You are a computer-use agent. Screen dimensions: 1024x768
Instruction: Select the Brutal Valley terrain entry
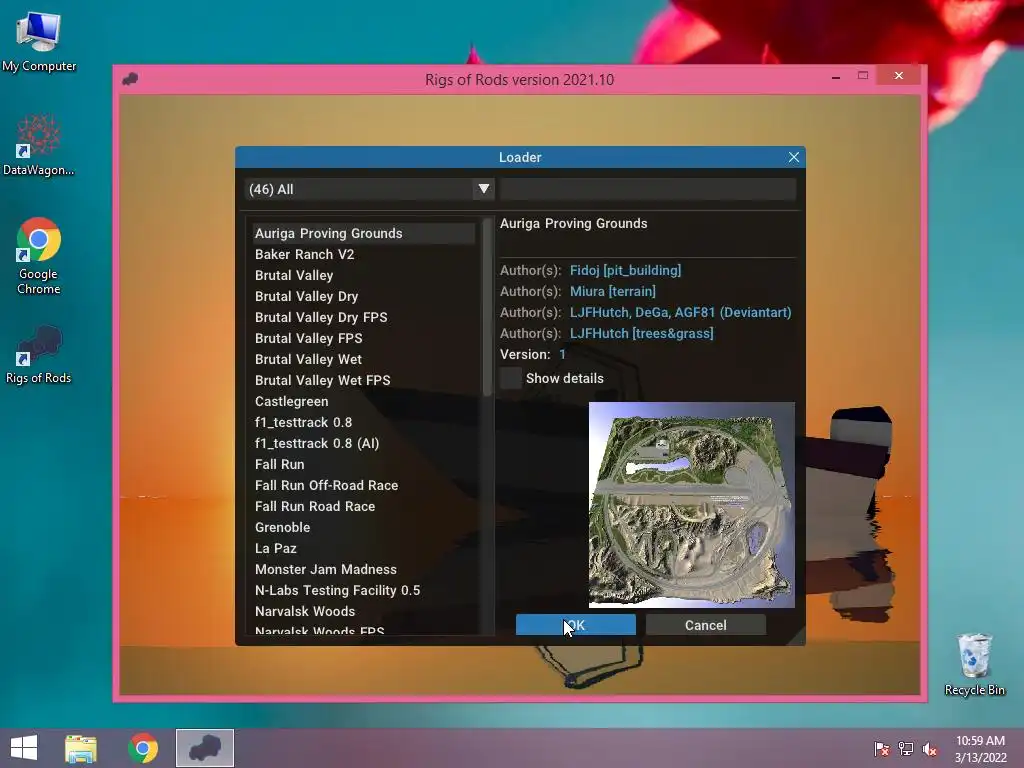[364, 275]
